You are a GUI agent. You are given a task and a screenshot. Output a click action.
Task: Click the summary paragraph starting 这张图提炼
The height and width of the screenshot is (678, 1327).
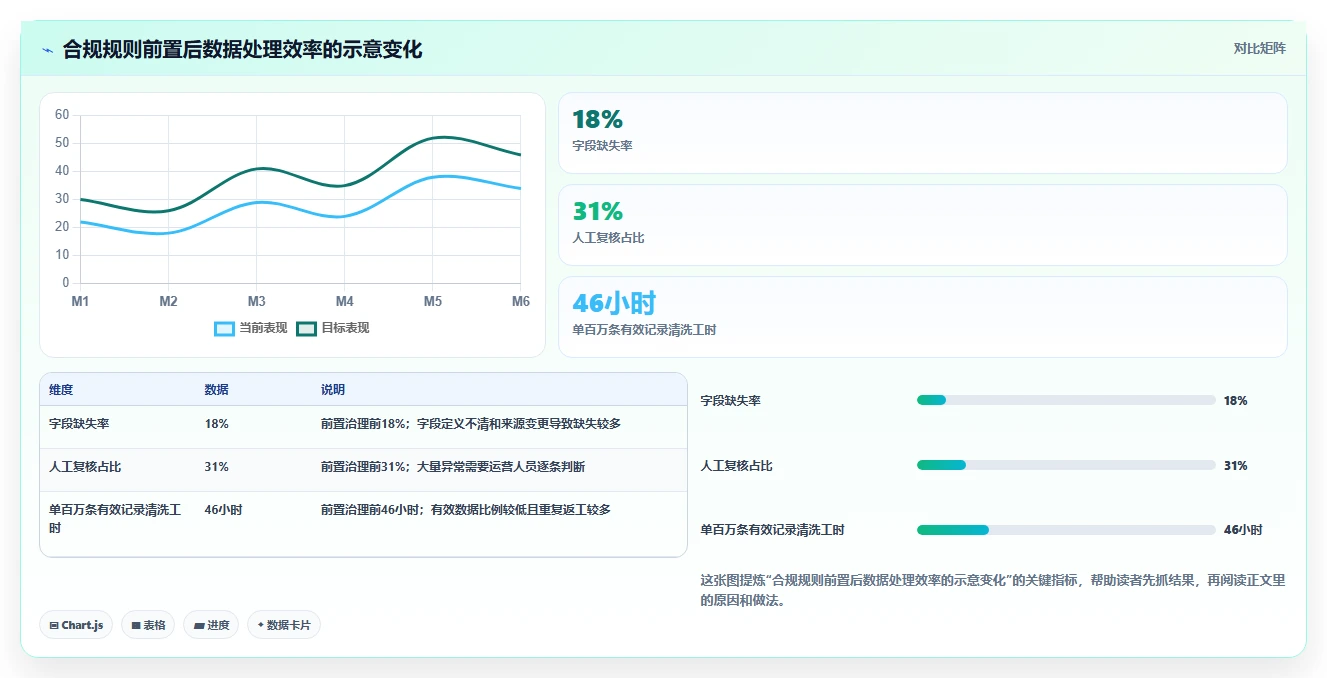point(993,590)
